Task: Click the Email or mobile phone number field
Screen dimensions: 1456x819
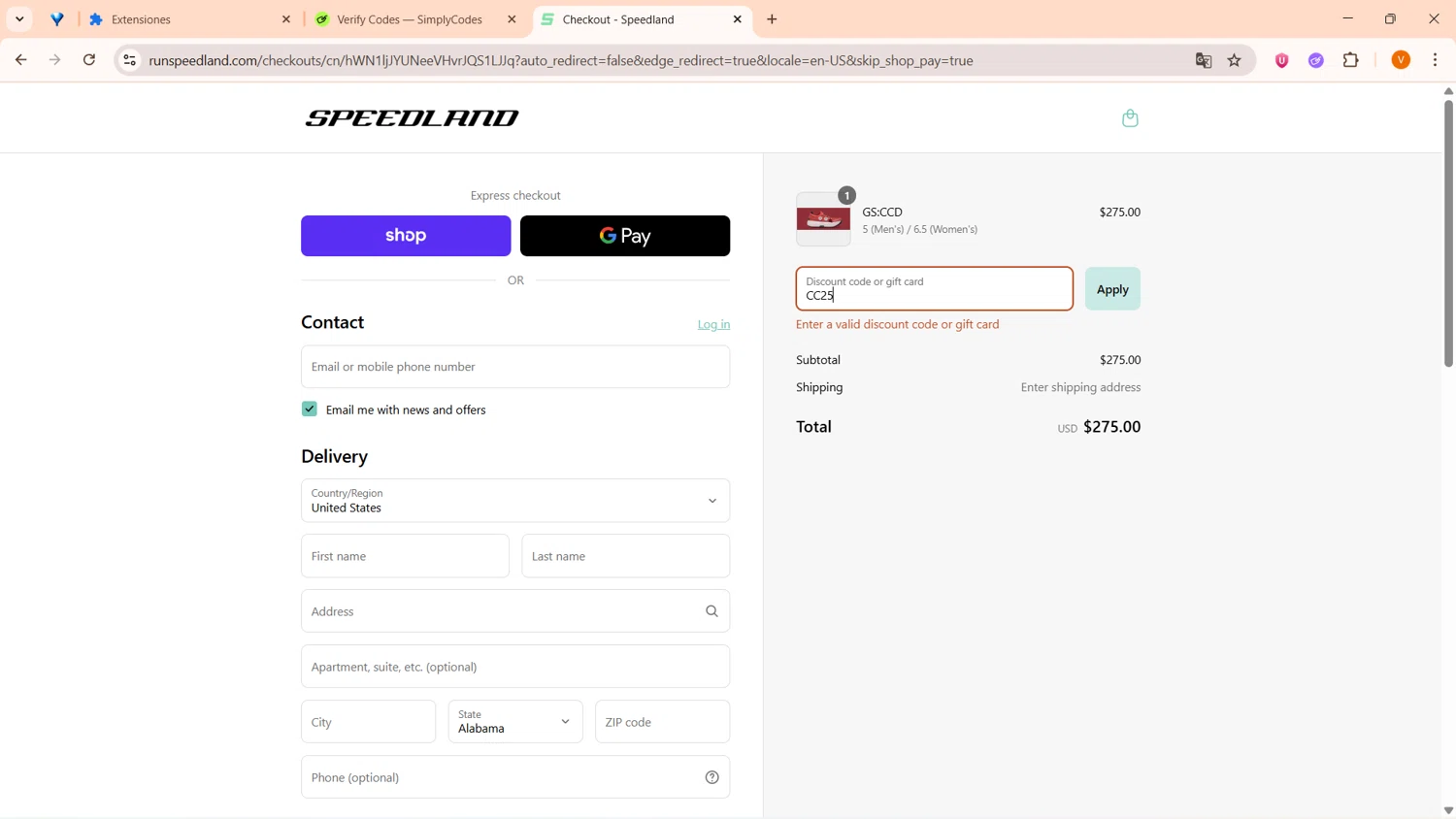Action: pyautogui.click(x=515, y=367)
